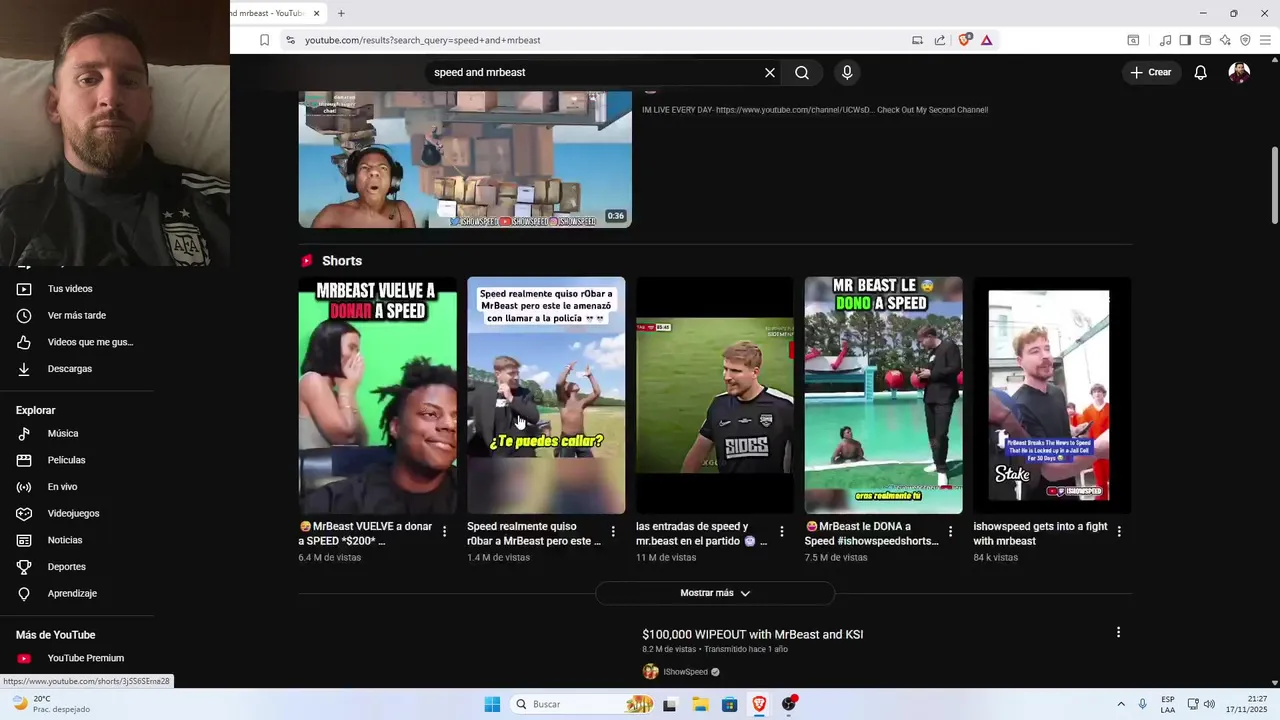The width and height of the screenshot is (1280, 720).
Task: Open options for 'MrBeast le DONA' short
Action: click(x=950, y=532)
